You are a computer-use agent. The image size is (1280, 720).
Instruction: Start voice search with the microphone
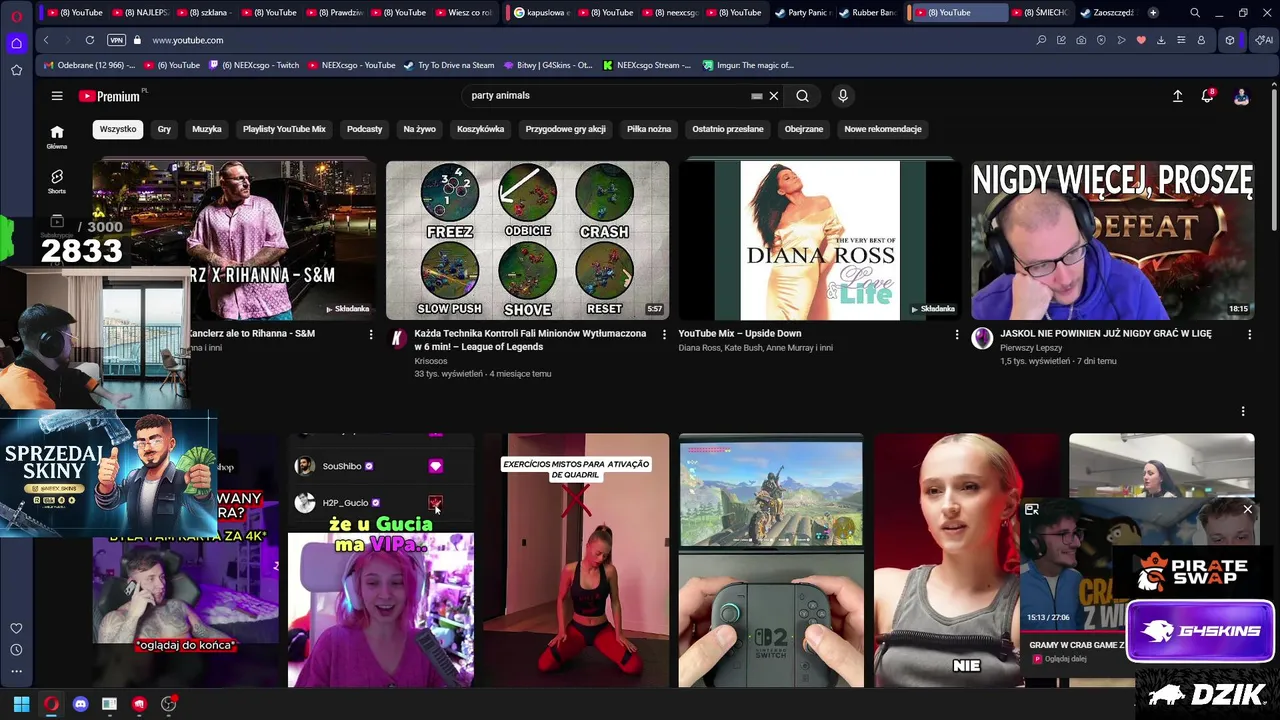tap(843, 96)
